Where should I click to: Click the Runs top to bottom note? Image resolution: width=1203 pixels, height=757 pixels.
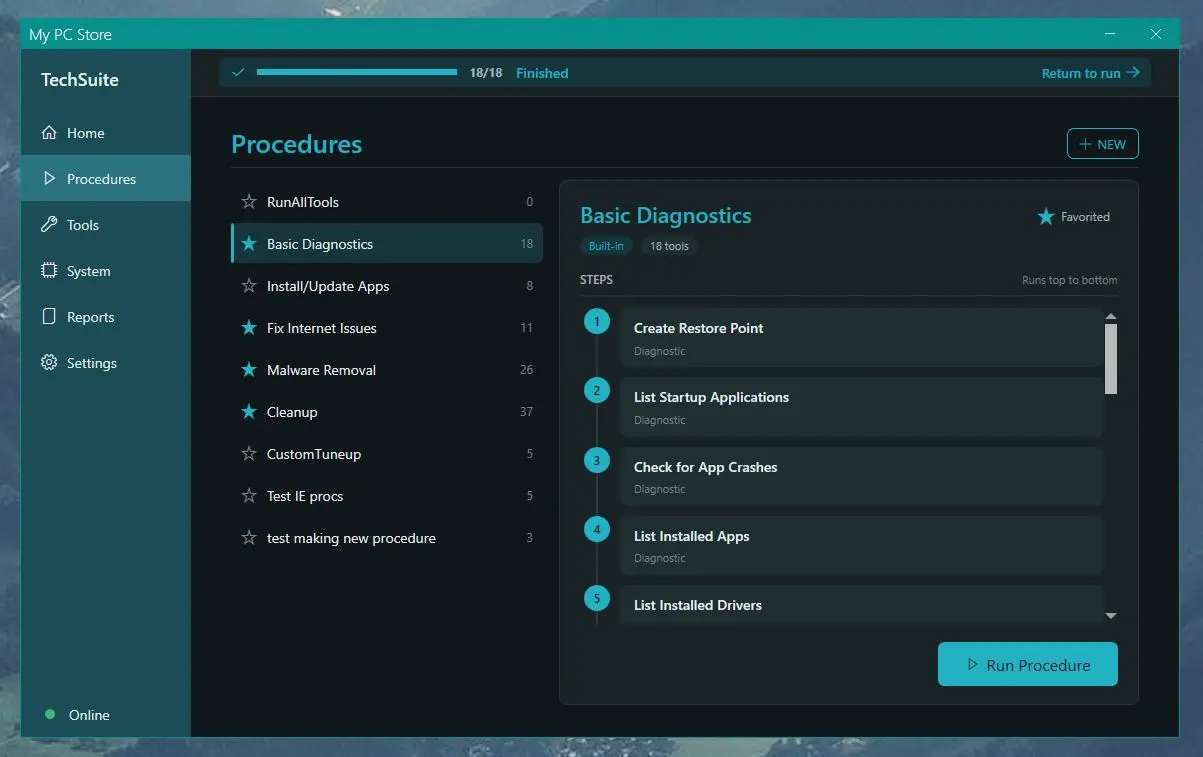[x=1070, y=280]
